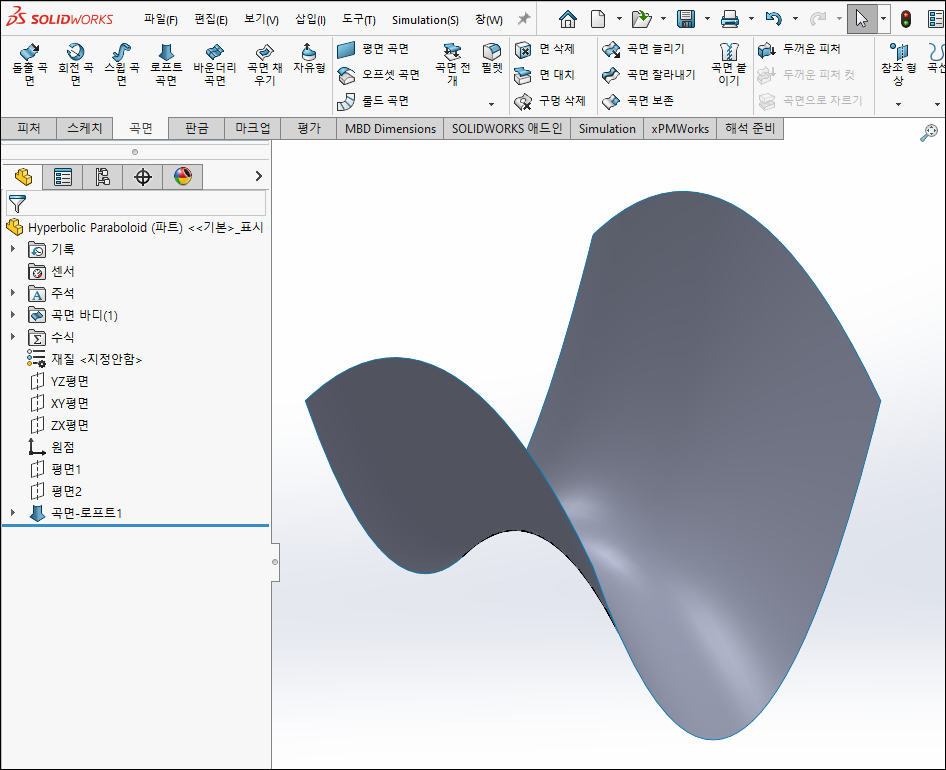Click the Untrim Surface tool (곡면 보존)
Screen dimensions: 946x770
638,101
